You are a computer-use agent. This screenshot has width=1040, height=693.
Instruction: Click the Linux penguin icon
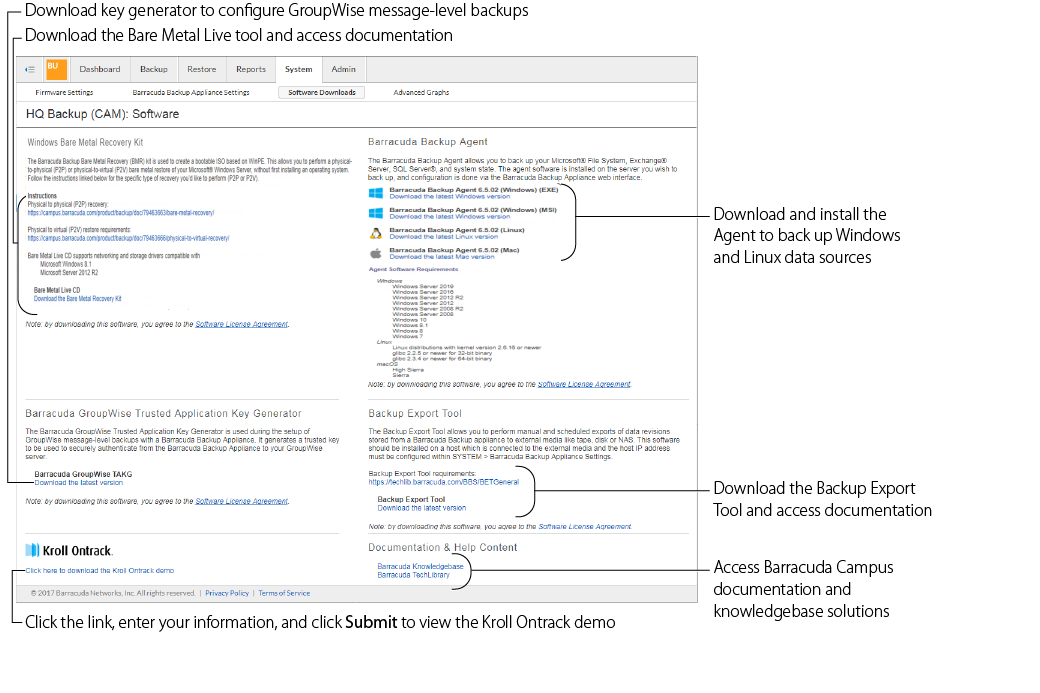[375, 233]
